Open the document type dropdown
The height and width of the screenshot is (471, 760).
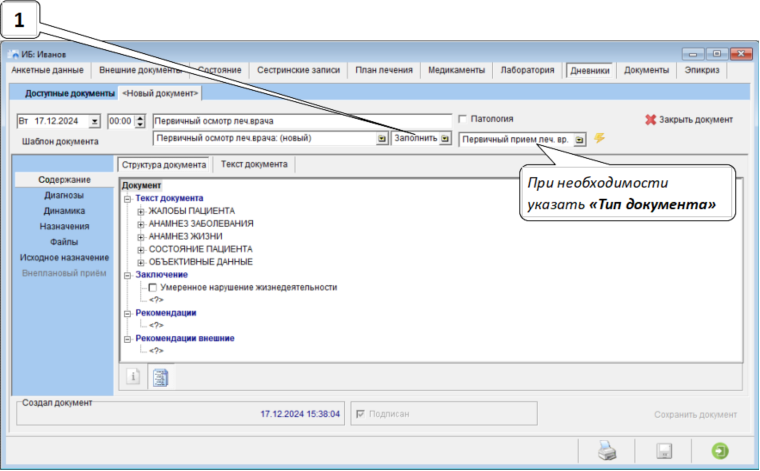580,140
